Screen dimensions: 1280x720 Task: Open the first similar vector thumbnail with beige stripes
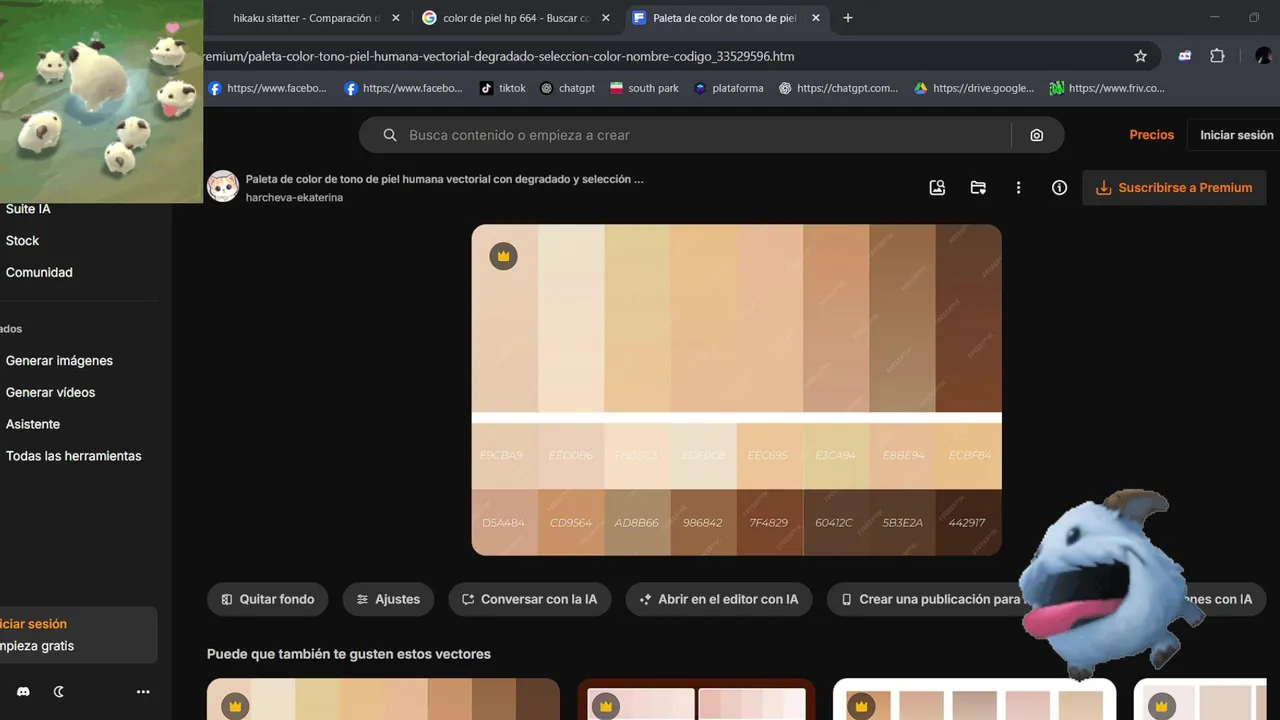[x=383, y=699]
